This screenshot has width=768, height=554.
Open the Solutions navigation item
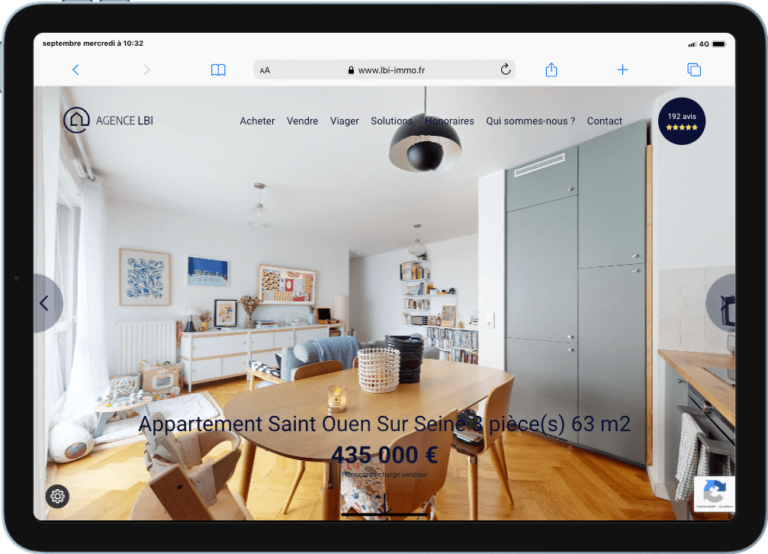tap(391, 121)
